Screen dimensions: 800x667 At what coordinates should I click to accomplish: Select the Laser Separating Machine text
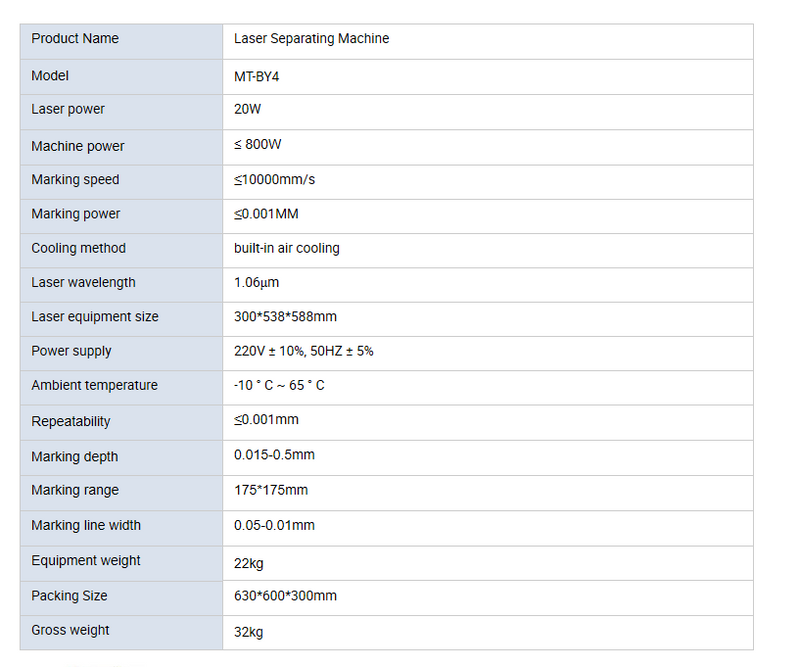pyautogui.click(x=311, y=39)
